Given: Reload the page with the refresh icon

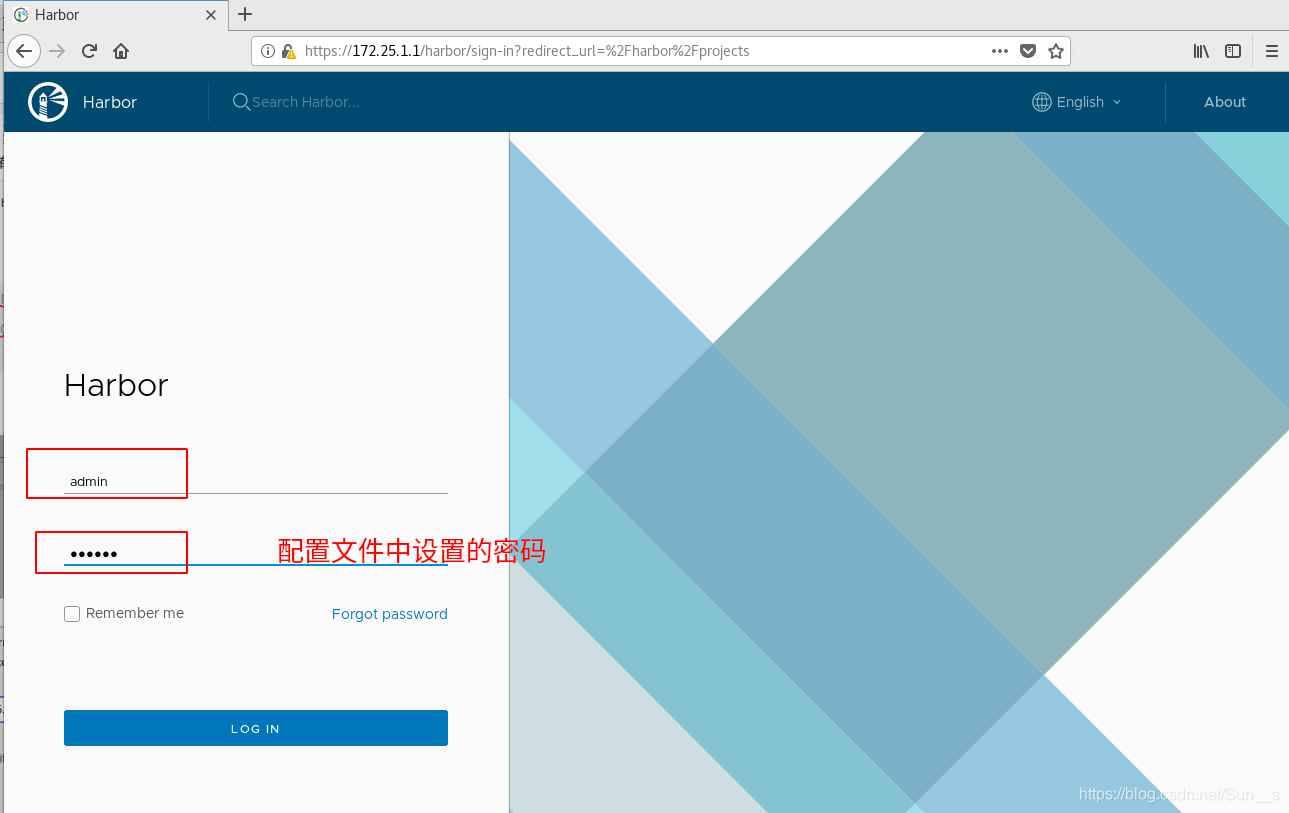Looking at the screenshot, I should coord(89,51).
